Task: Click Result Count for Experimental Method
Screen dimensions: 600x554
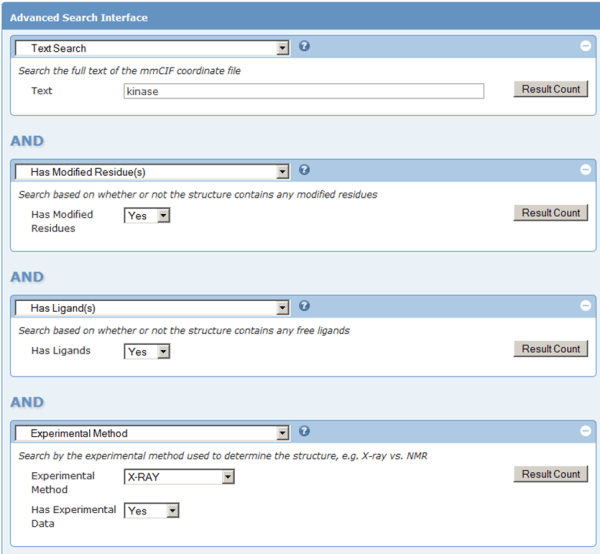Action: [x=551, y=474]
